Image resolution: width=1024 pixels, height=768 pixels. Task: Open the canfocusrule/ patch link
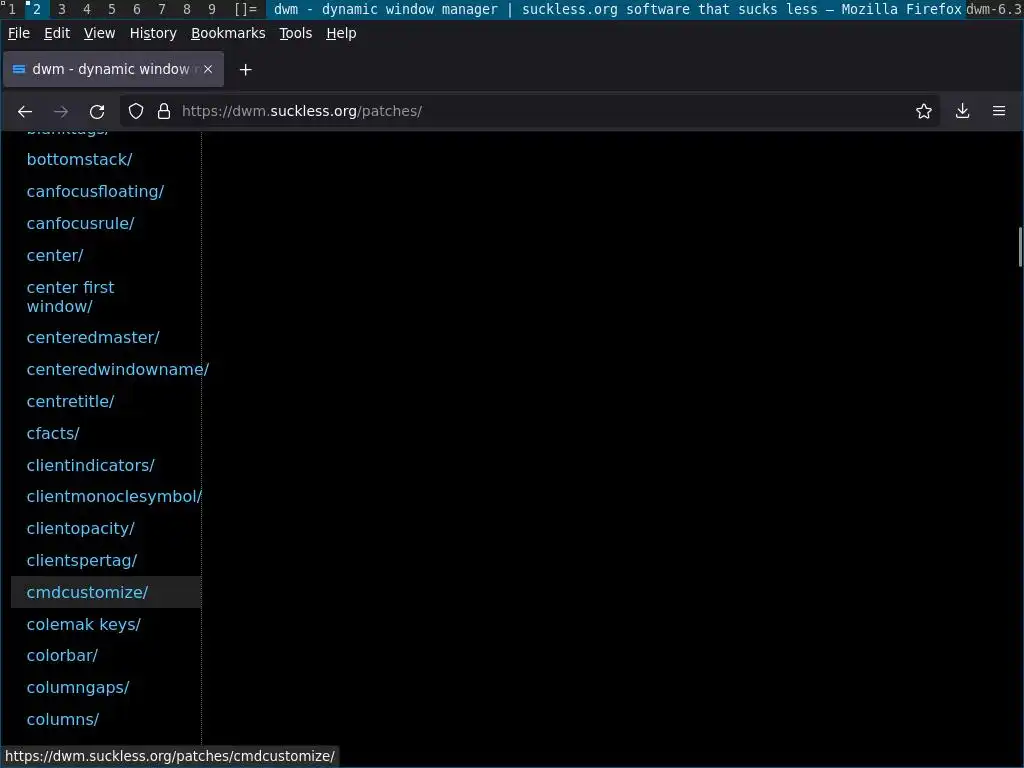point(80,223)
